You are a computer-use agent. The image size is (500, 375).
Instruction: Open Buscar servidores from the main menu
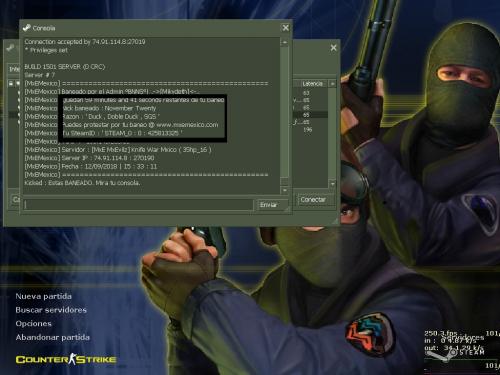(x=51, y=310)
